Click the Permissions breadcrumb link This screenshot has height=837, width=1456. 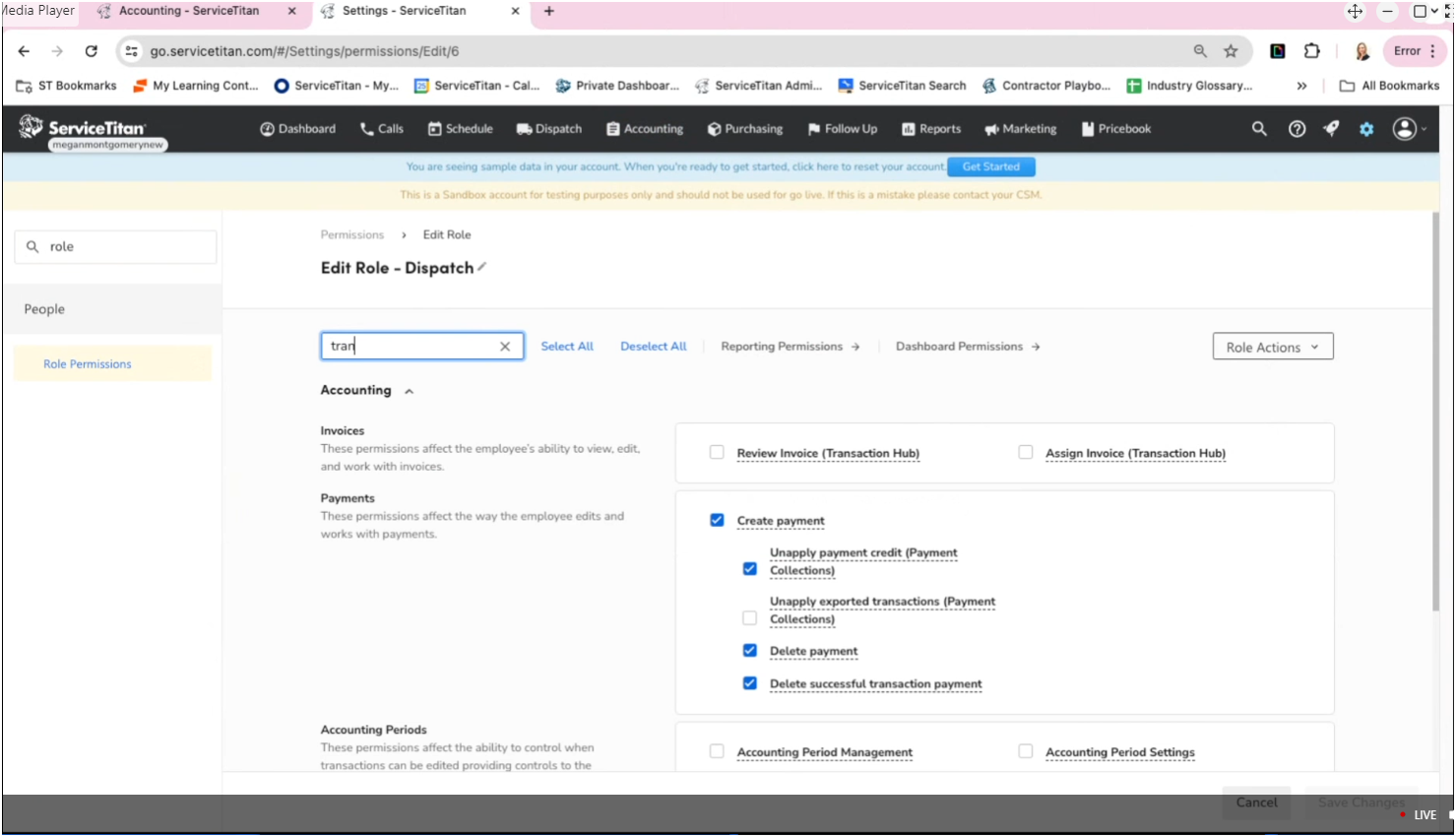click(x=352, y=234)
